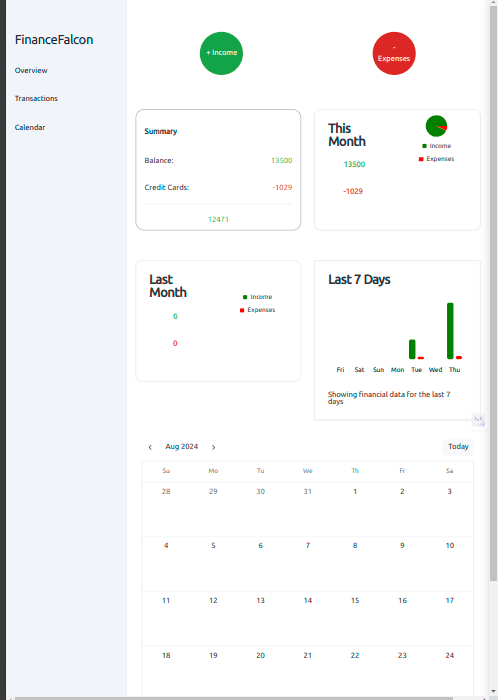Toggle Expenses legend in This Month card
The width and height of the screenshot is (498, 700).
(x=436, y=159)
